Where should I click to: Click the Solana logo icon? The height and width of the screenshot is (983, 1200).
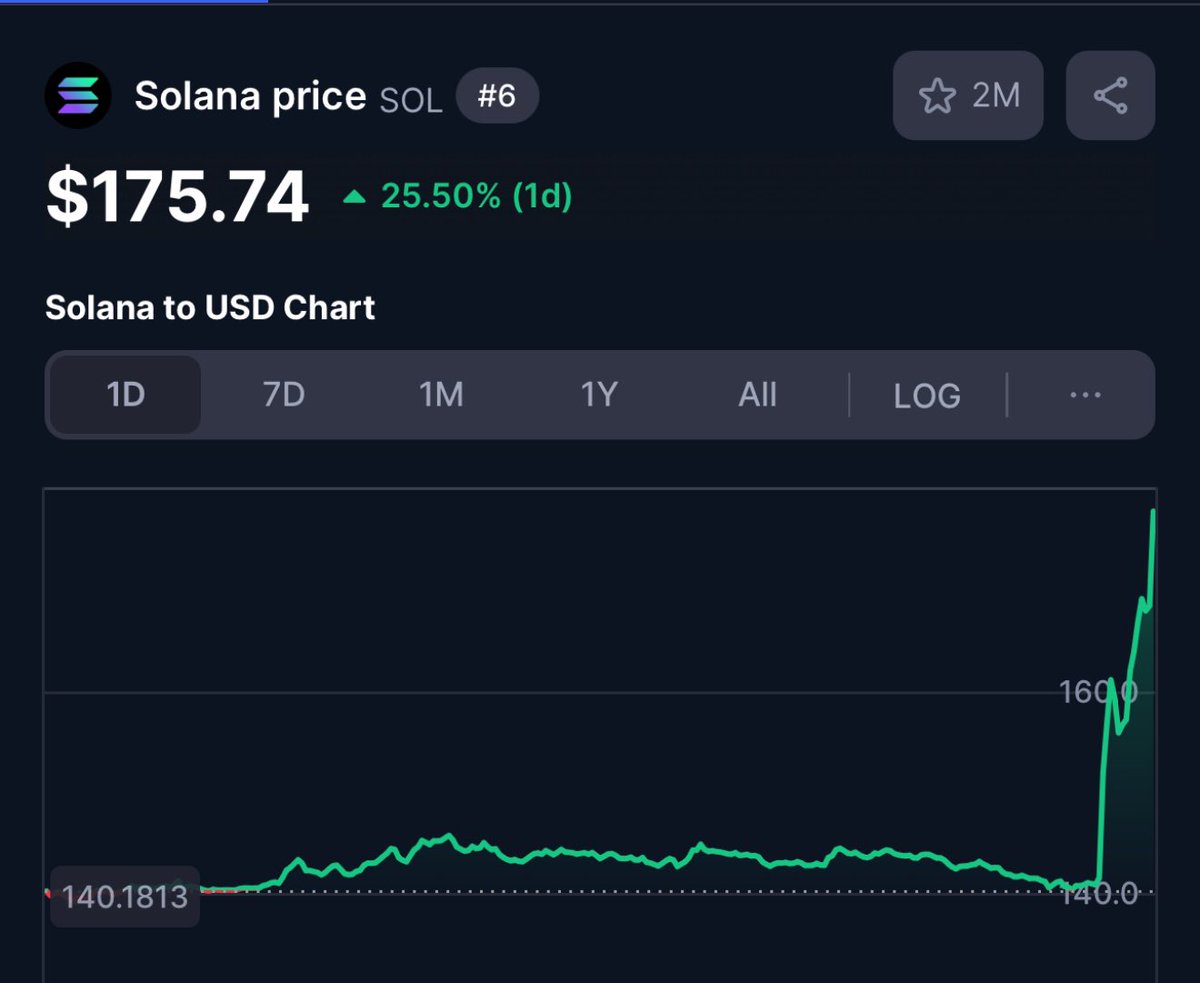(79, 95)
